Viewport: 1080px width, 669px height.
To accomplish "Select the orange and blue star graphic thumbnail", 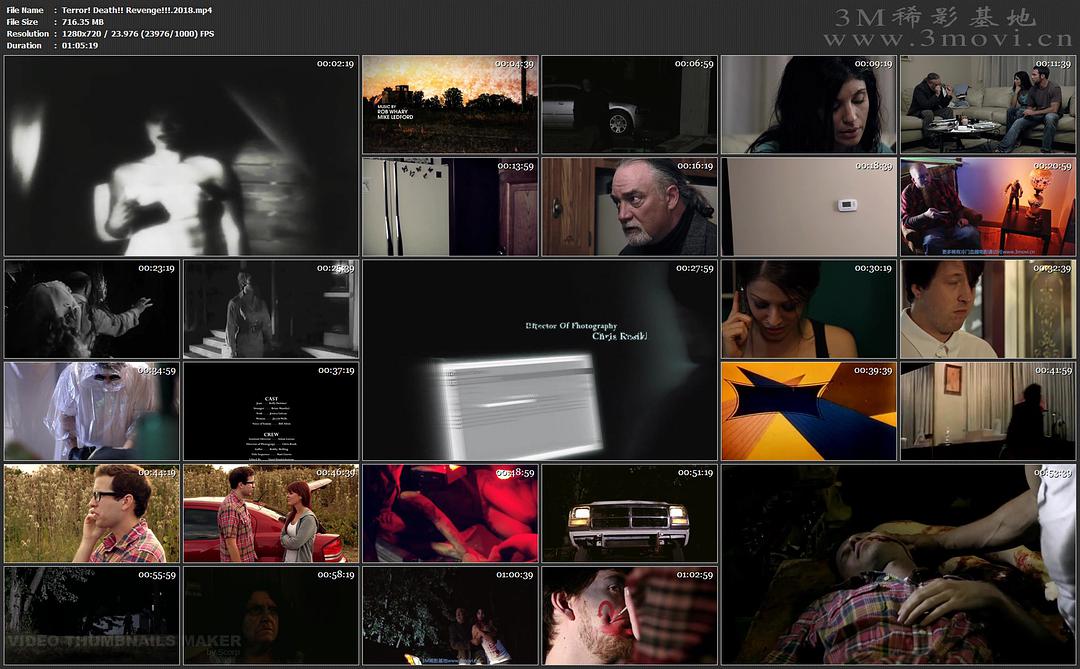I will [x=808, y=411].
